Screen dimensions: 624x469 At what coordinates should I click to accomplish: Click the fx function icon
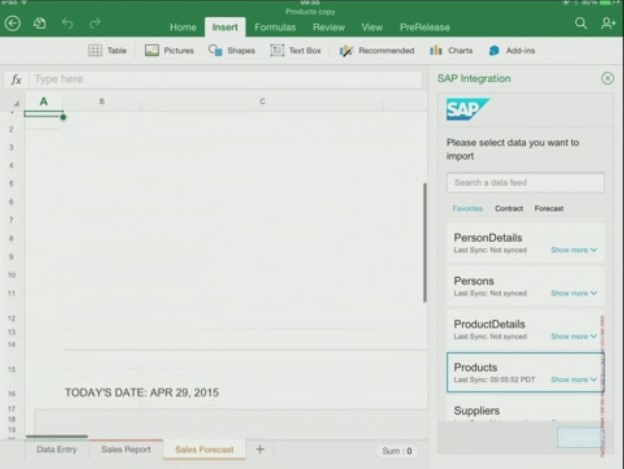point(16,79)
